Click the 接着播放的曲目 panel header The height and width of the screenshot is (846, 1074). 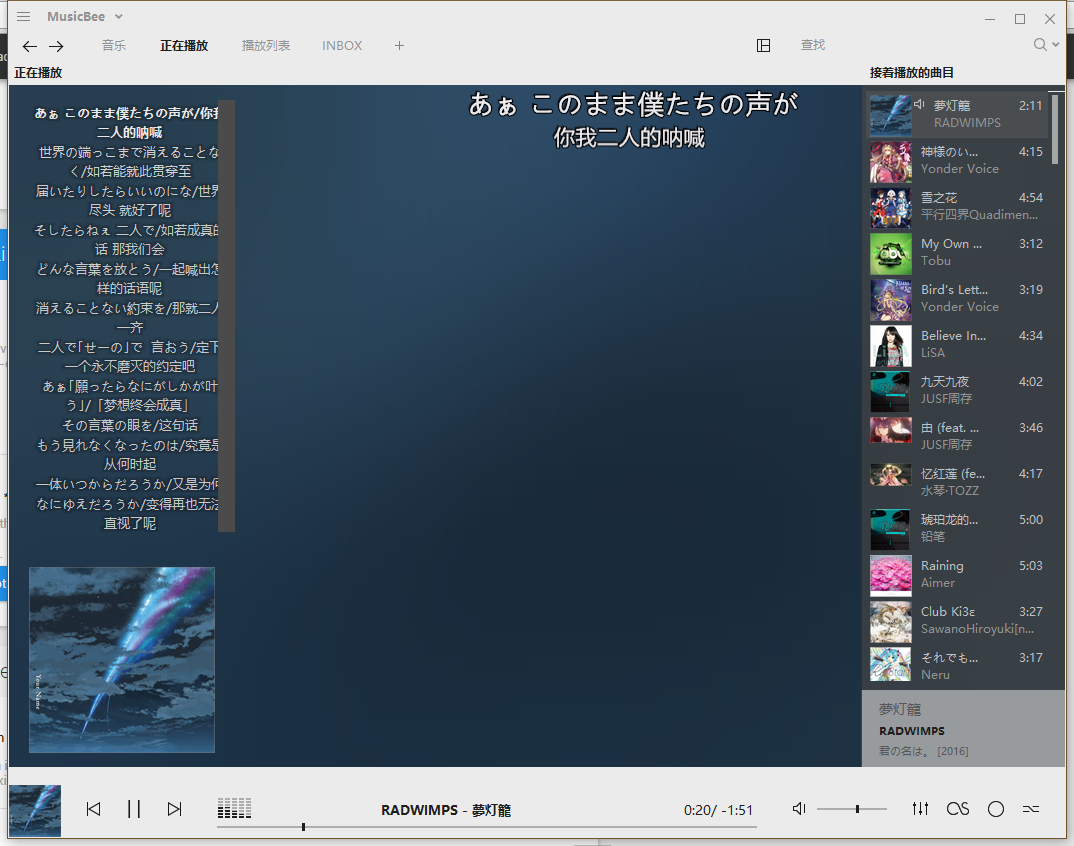[x=911, y=73]
